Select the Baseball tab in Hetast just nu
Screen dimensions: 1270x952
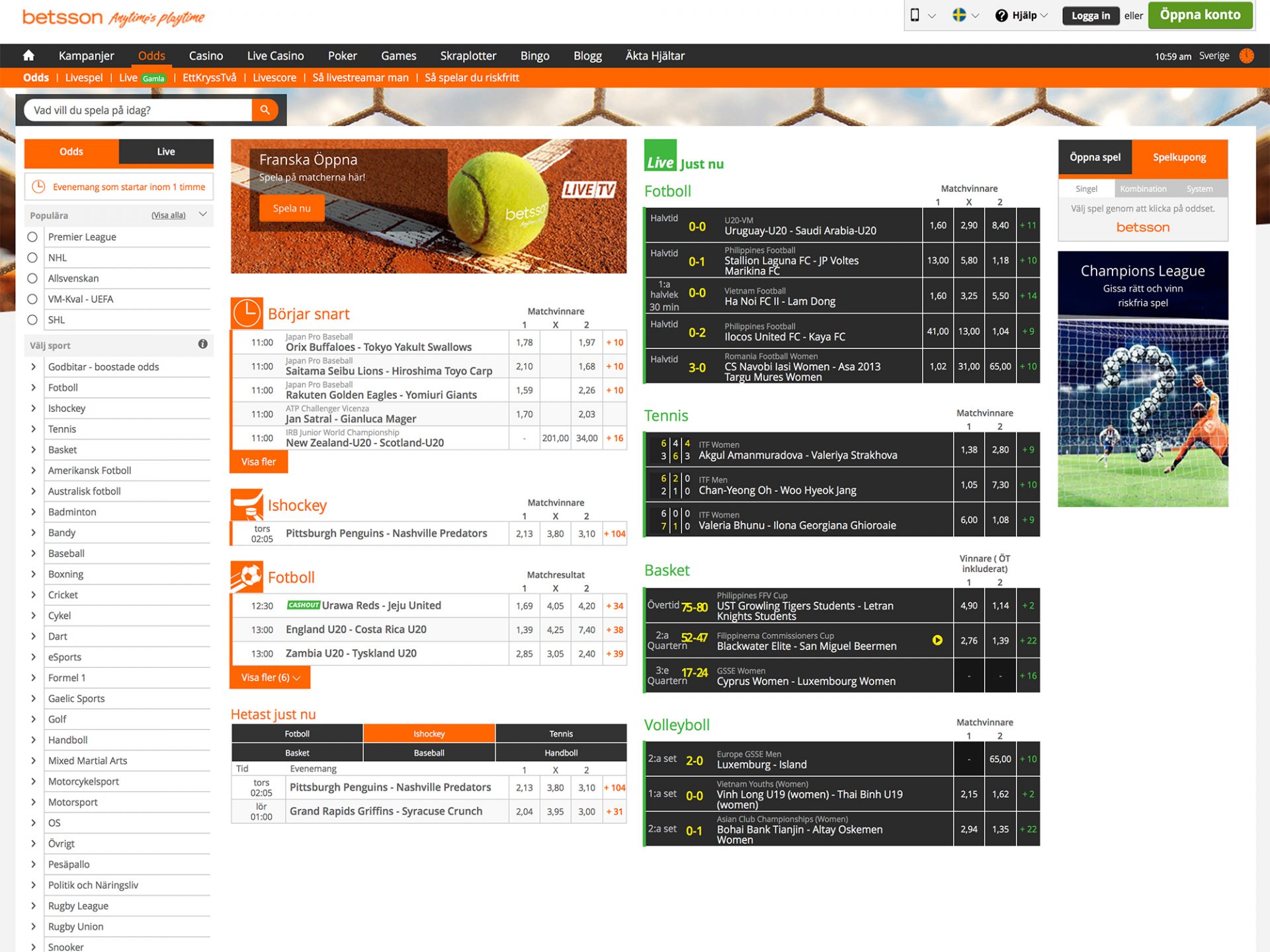pos(429,753)
